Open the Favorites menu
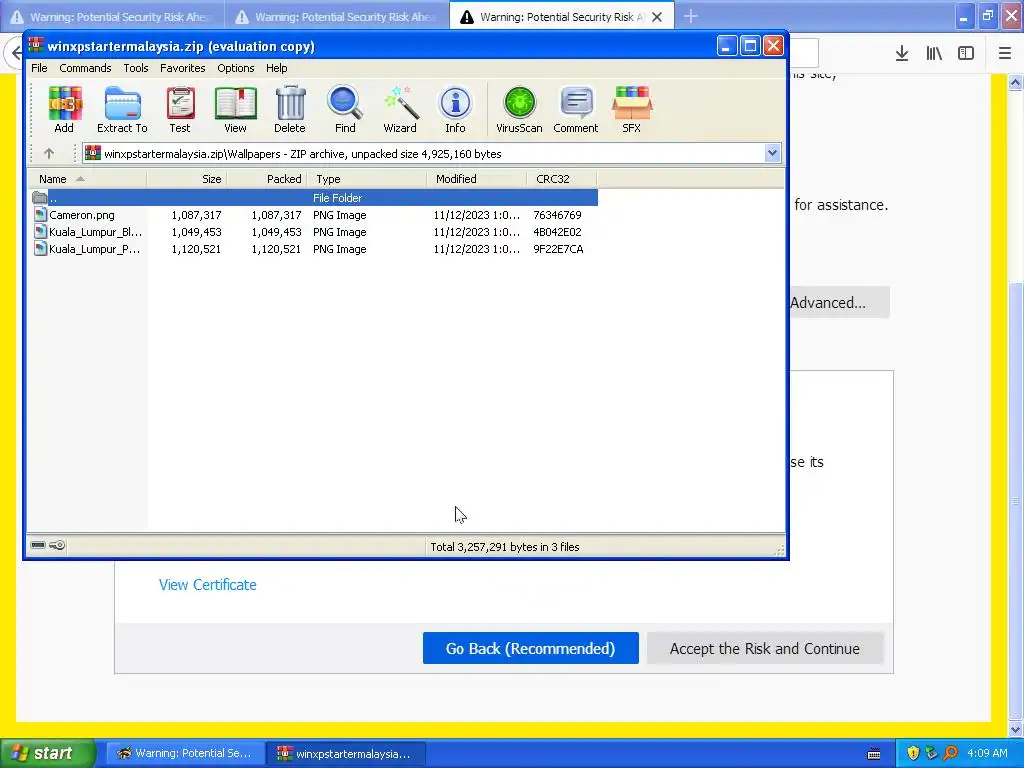The width and height of the screenshot is (1024, 768). pyautogui.click(x=183, y=68)
